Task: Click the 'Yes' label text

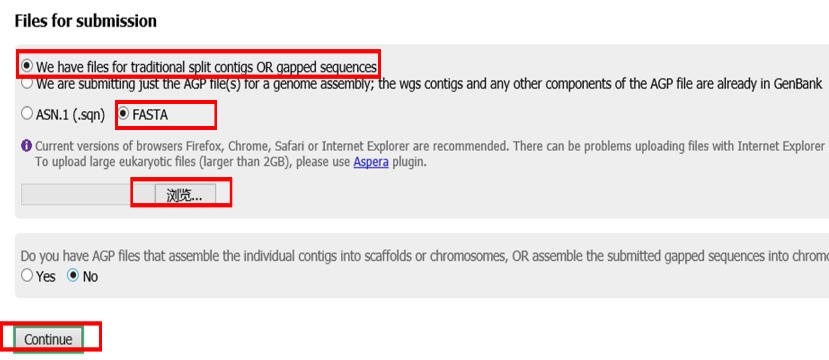Action: [x=45, y=276]
